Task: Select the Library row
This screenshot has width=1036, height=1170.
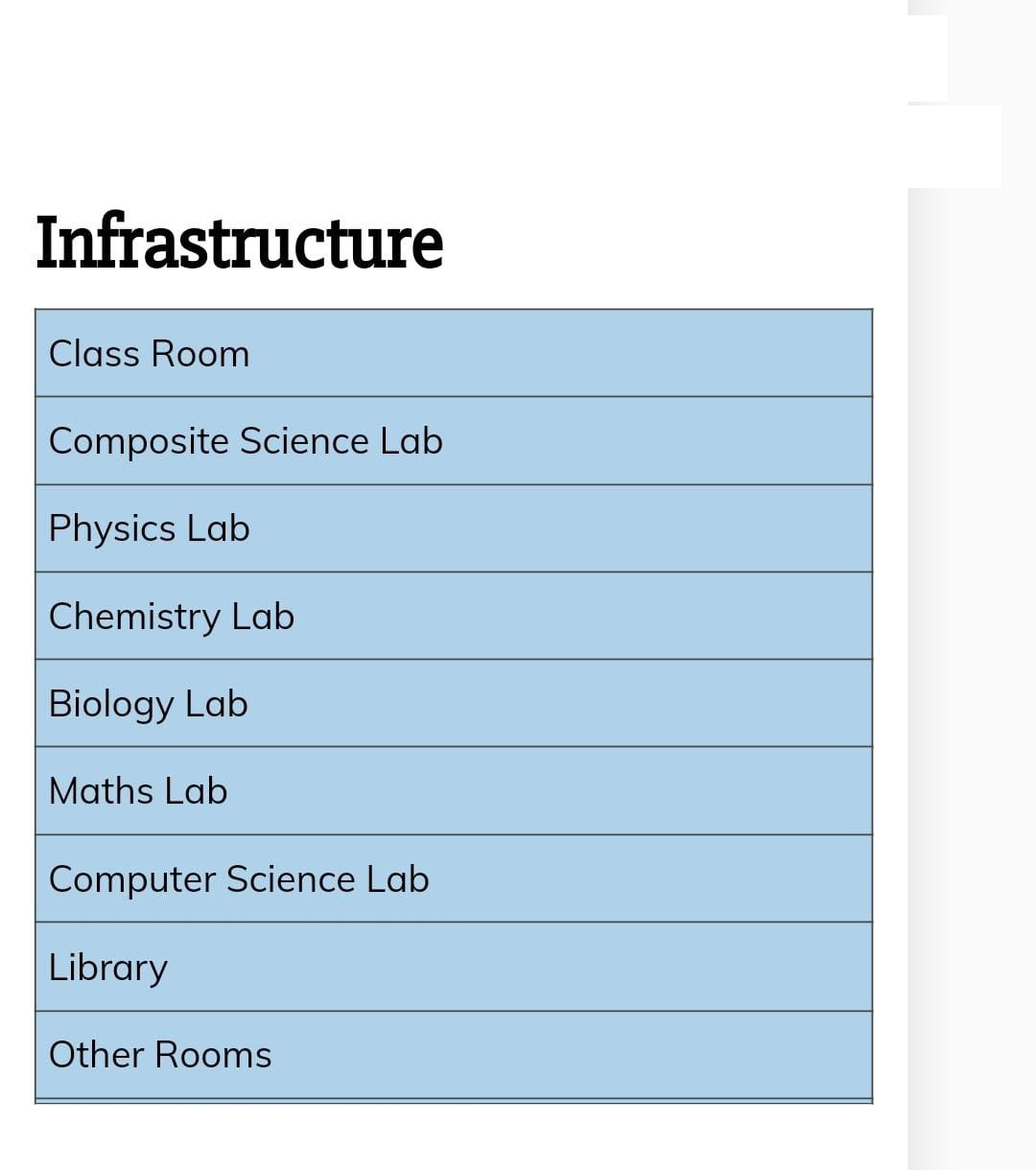Action: coord(454,967)
